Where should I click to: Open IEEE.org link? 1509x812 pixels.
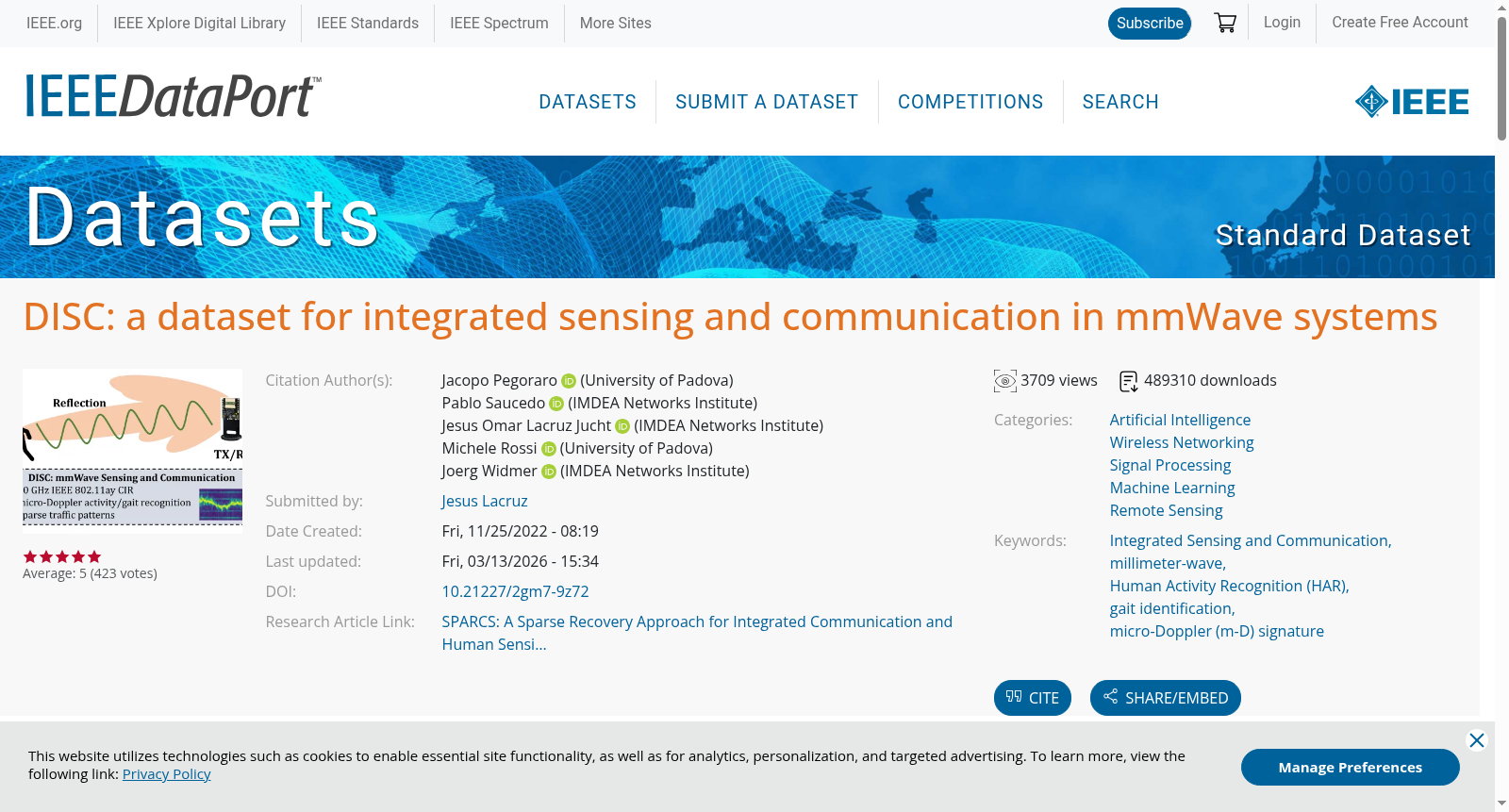pos(54,23)
